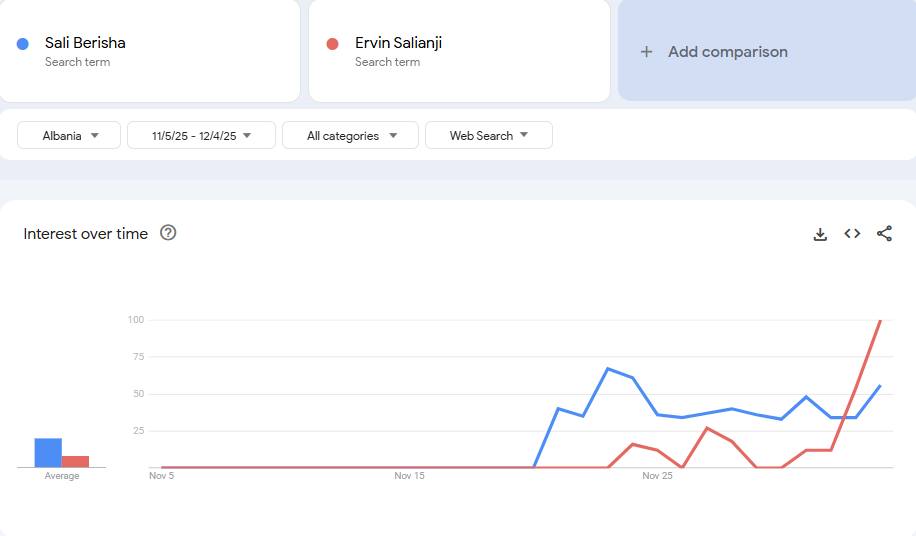
Task: Click the Interest over time heading
Action: 86,234
